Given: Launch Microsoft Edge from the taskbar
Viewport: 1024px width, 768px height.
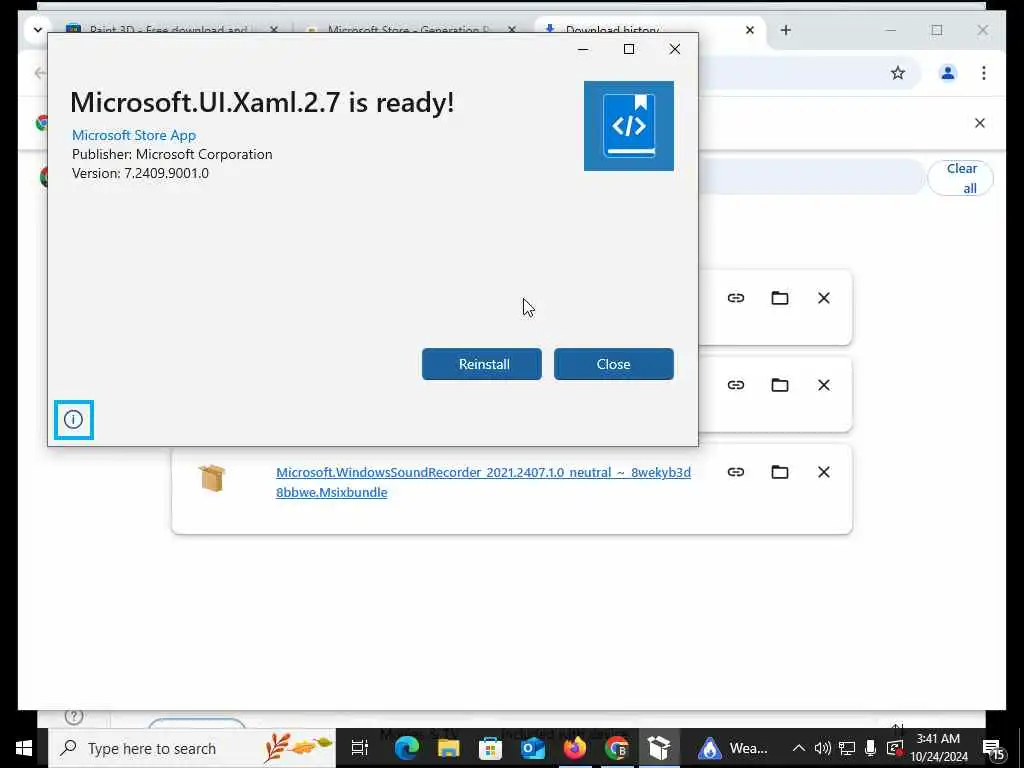Looking at the screenshot, I should [x=406, y=748].
